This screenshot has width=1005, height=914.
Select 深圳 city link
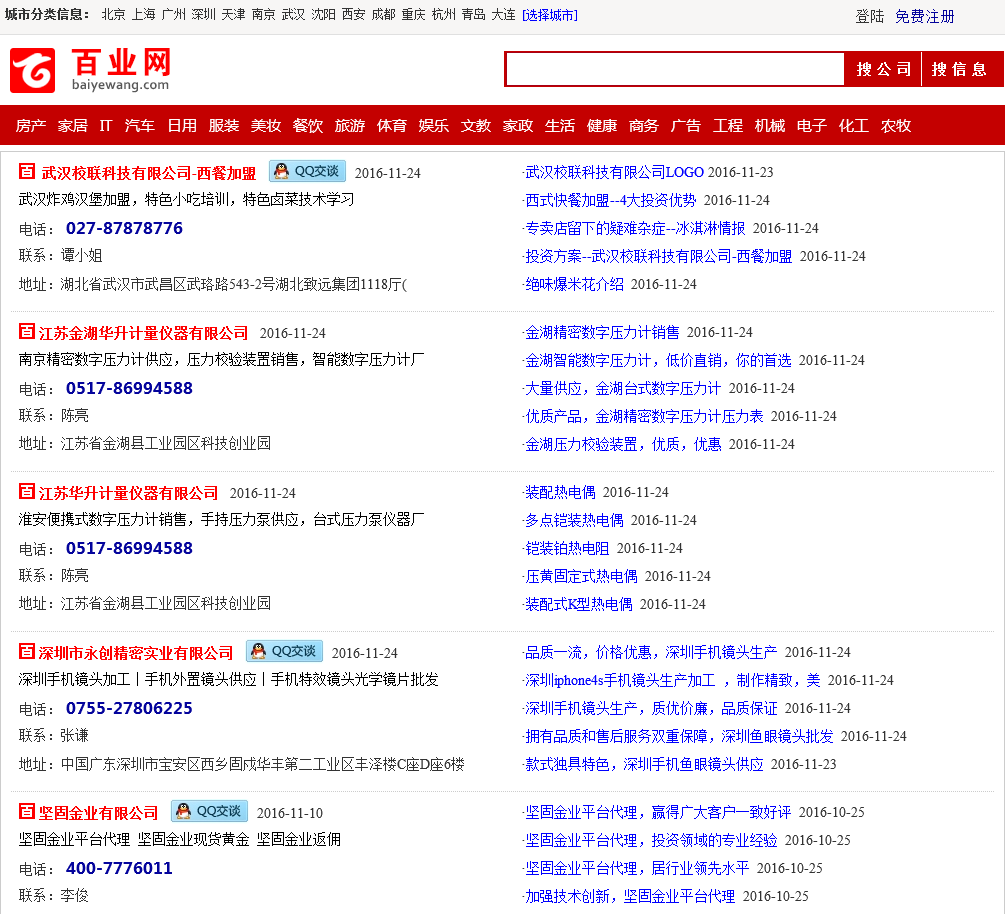pos(203,15)
